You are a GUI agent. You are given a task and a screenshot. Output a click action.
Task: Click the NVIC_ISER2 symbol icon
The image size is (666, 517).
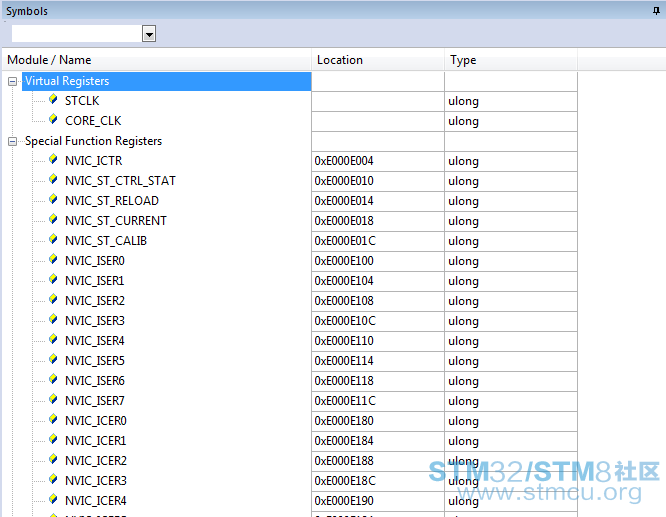pyautogui.click(x=53, y=299)
